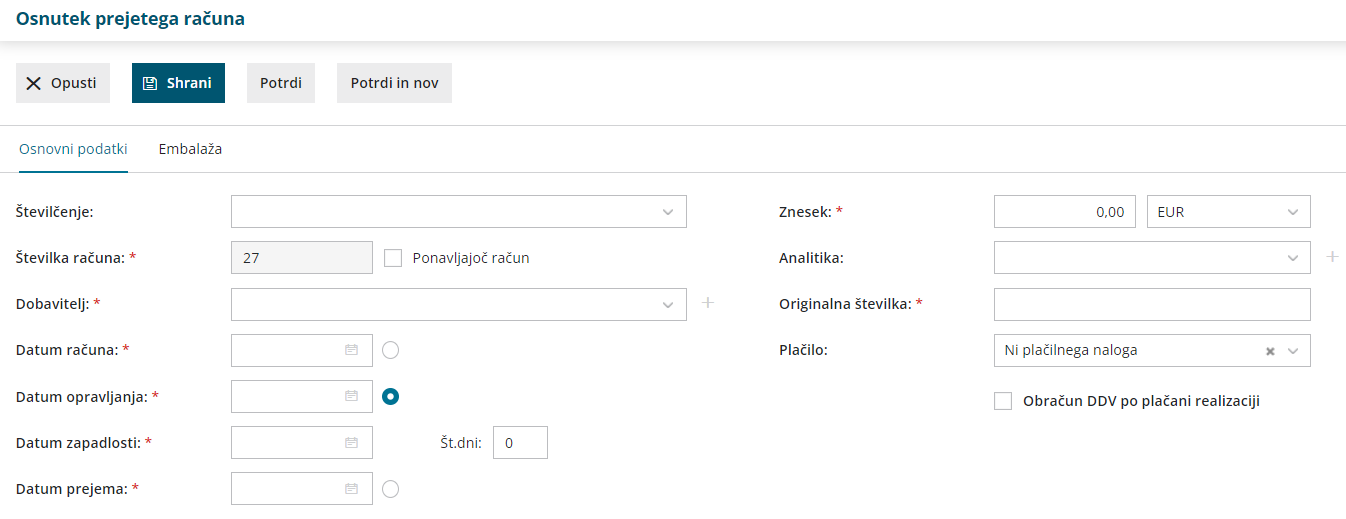Click plus icon to add new Dobavitelj
Screen dimensions: 1346x519
point(708,303)
